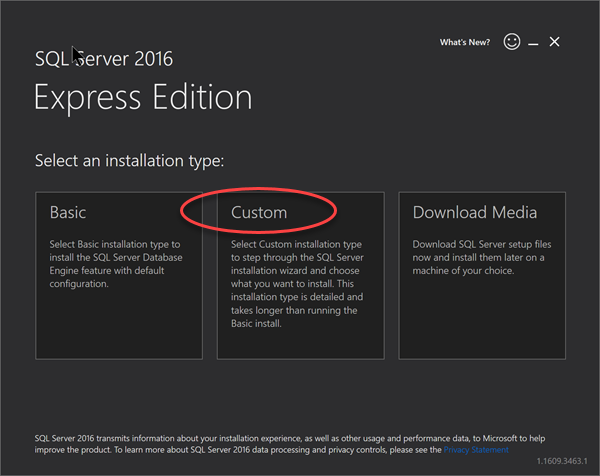This screenshot has height=476, width=600.
Task: Click the data transmission notice text
Action: point(290,444)
